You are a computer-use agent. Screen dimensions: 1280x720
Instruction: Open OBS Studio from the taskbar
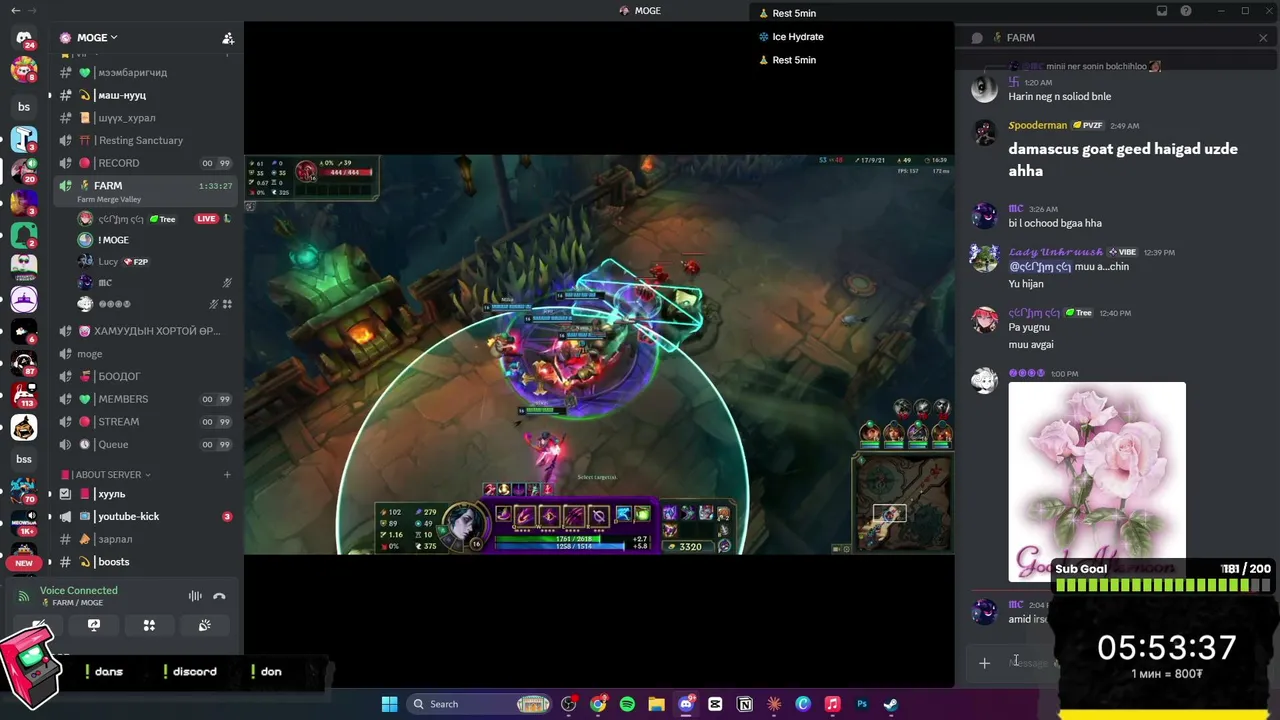[x=569, y=704]
